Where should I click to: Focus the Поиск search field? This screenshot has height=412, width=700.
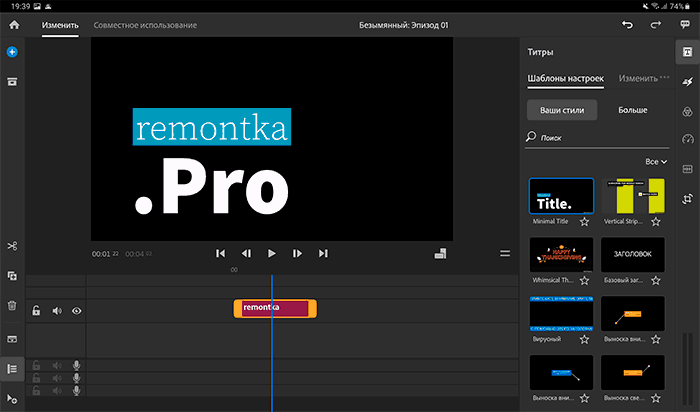point(597,137)
